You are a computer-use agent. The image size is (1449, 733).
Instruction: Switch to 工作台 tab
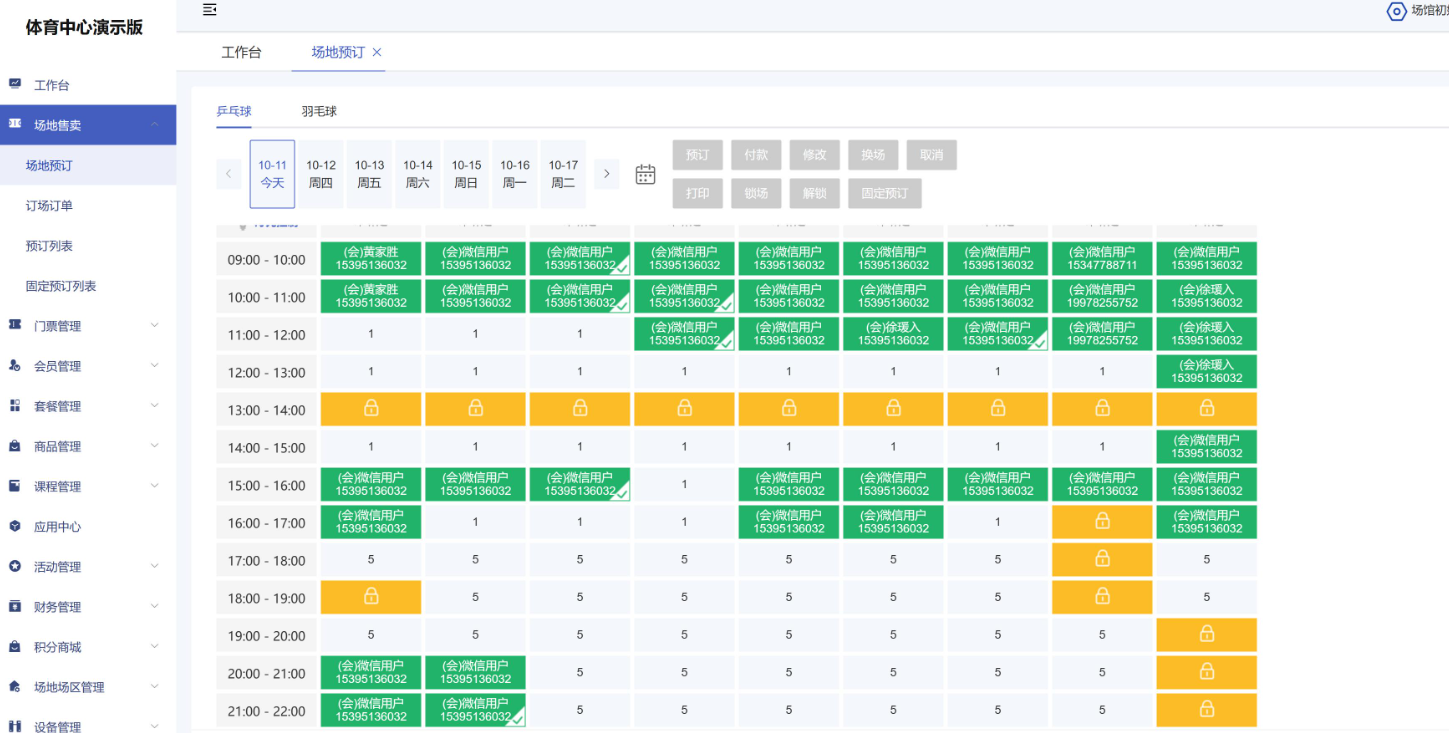pyautogui.click(x=241, y=52)
